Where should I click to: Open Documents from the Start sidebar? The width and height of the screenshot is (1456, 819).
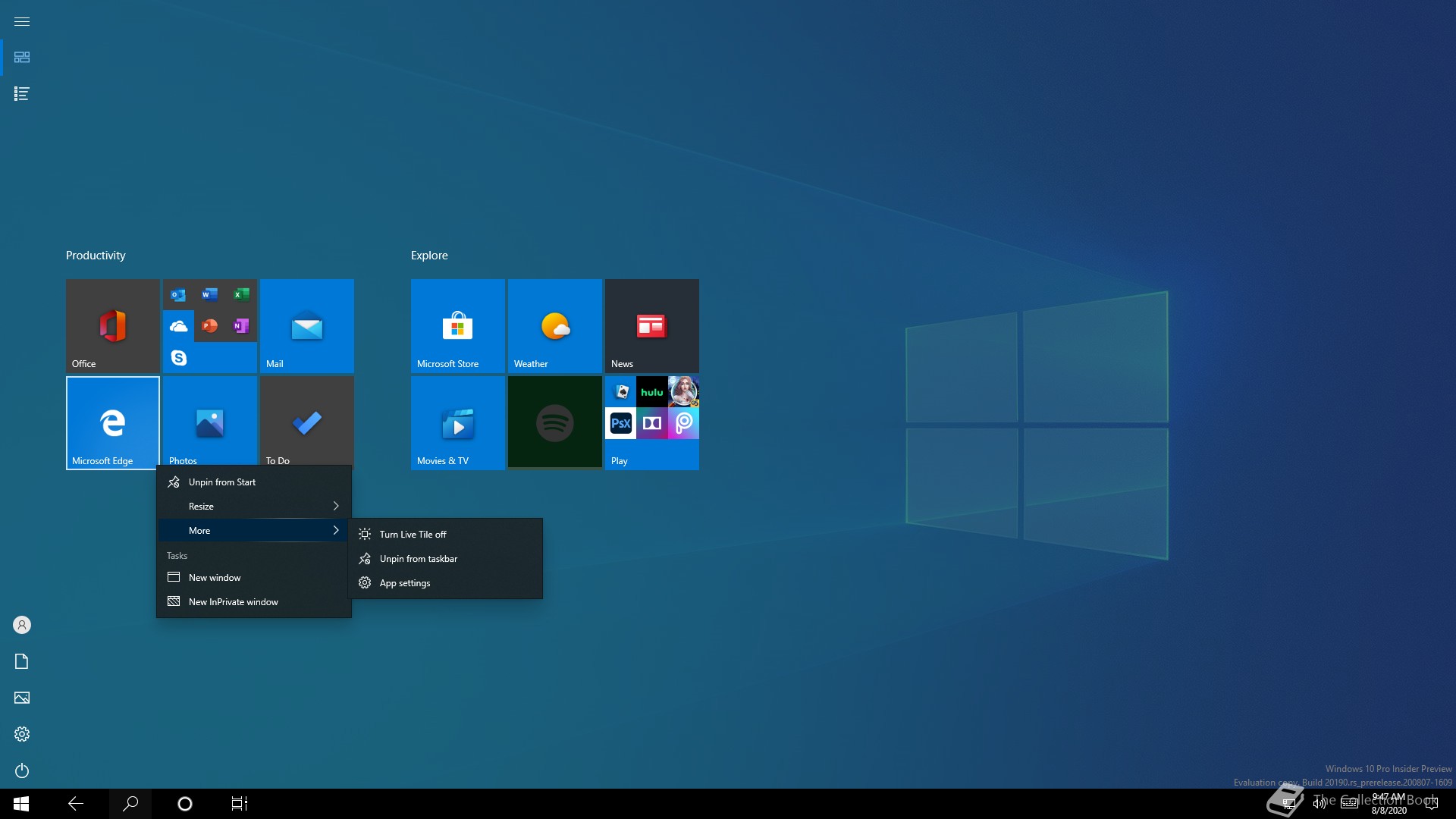(22, 661)
